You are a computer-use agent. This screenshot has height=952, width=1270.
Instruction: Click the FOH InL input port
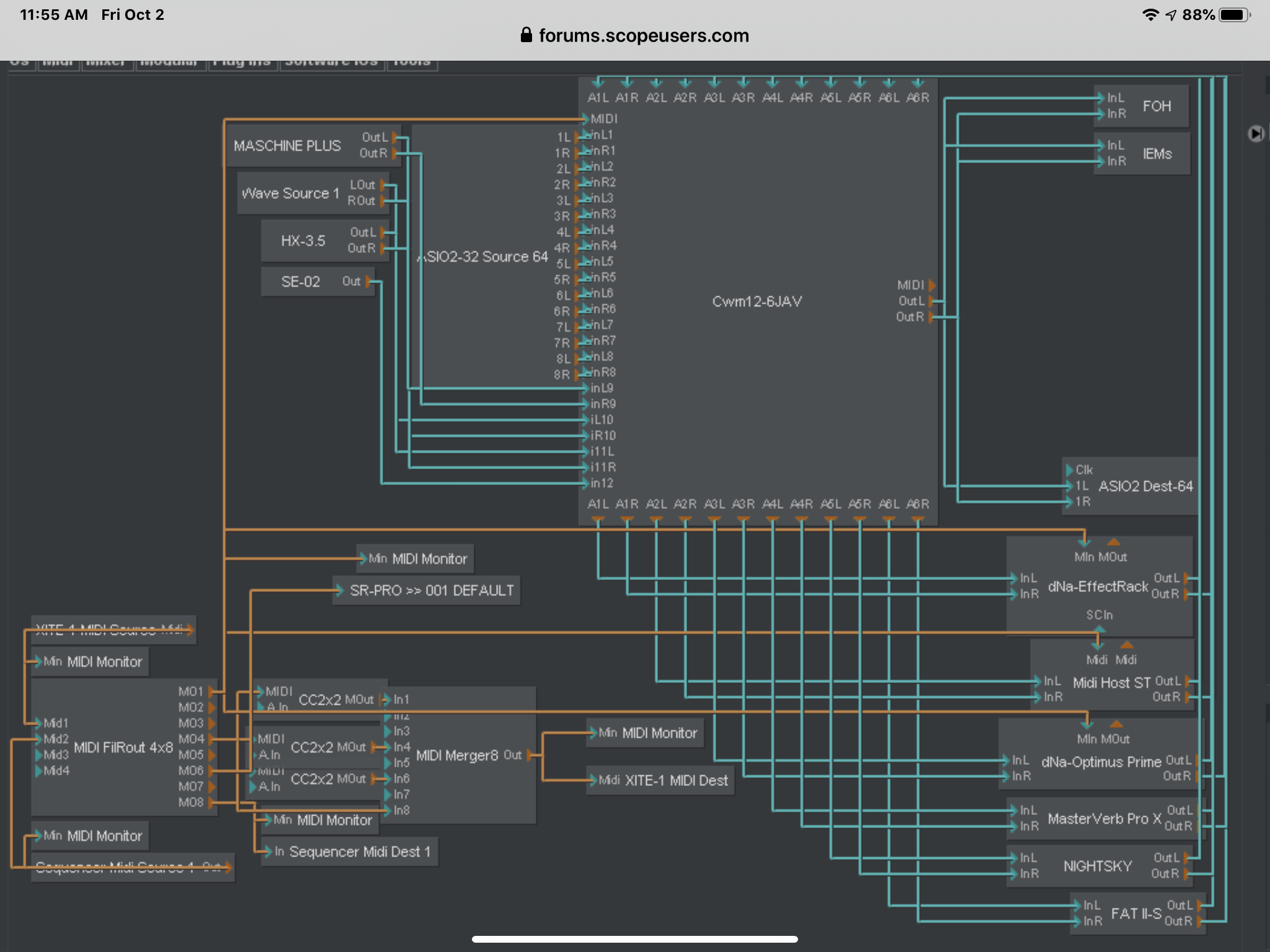pyautogui.click(x=1102, y=98)
